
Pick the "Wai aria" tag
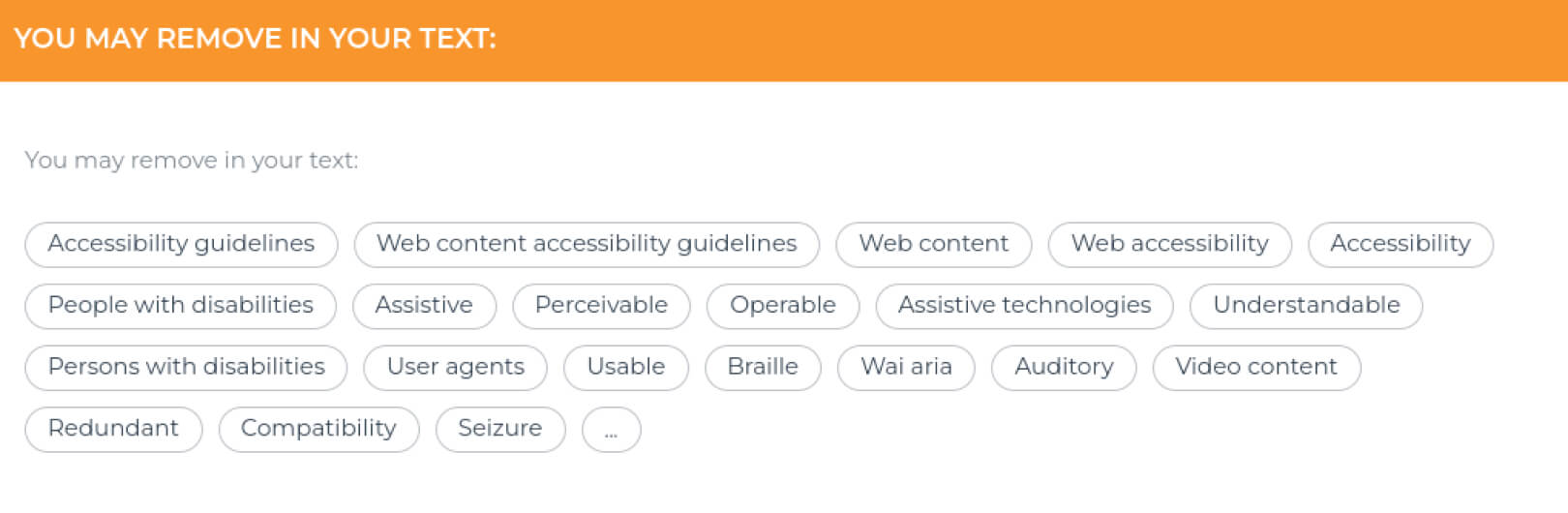tap(906, 368)
